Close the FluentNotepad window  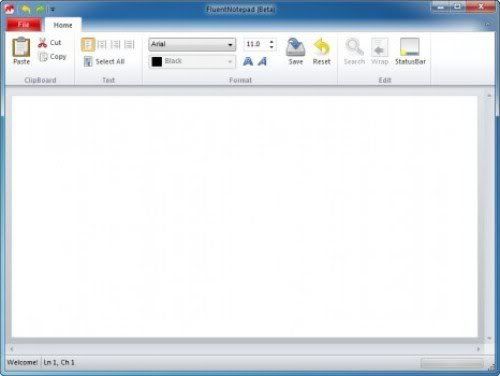(x=481, y=6)
